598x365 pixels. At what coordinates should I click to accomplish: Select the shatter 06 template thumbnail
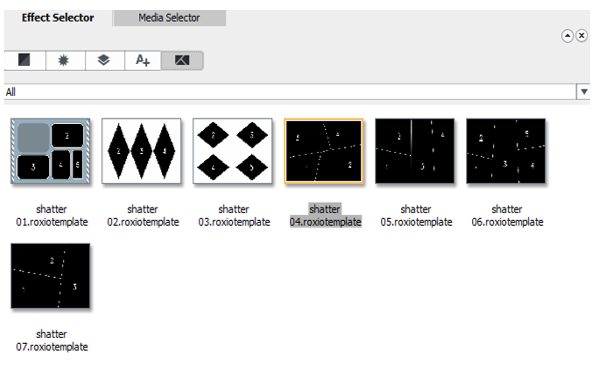506,151
